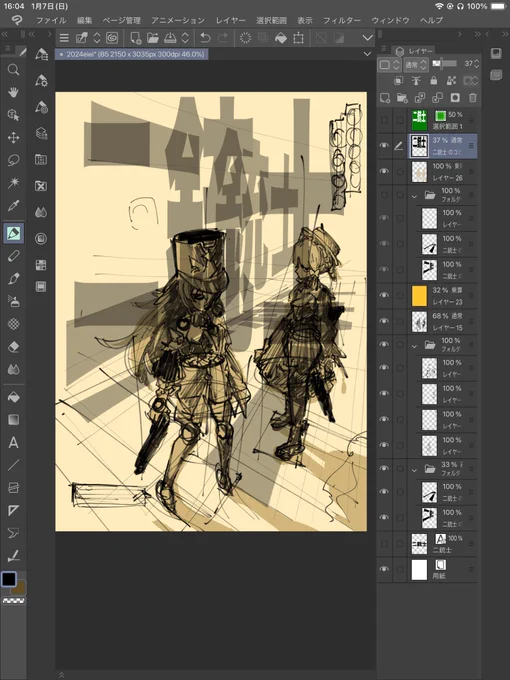
Task: Show the 二銃士 text layer
Action: [x=384, y=544]
